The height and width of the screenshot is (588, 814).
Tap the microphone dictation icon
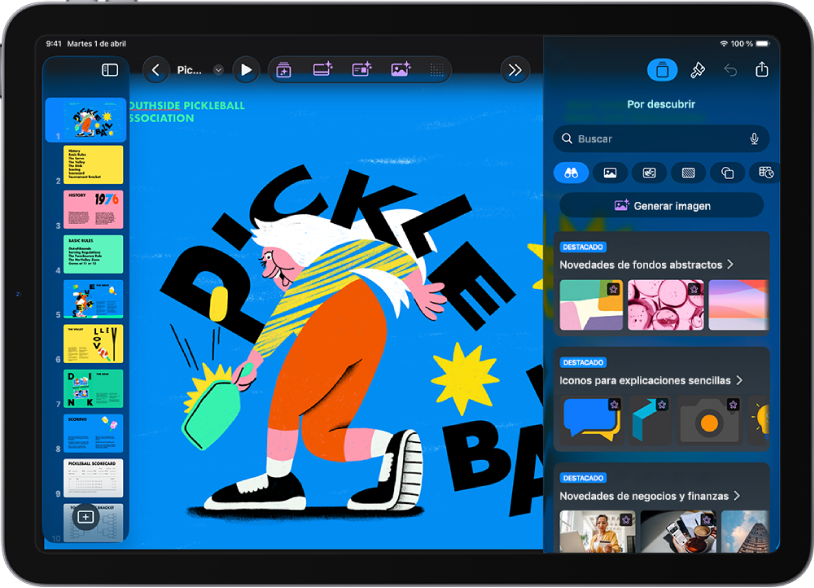pos(754,139)
